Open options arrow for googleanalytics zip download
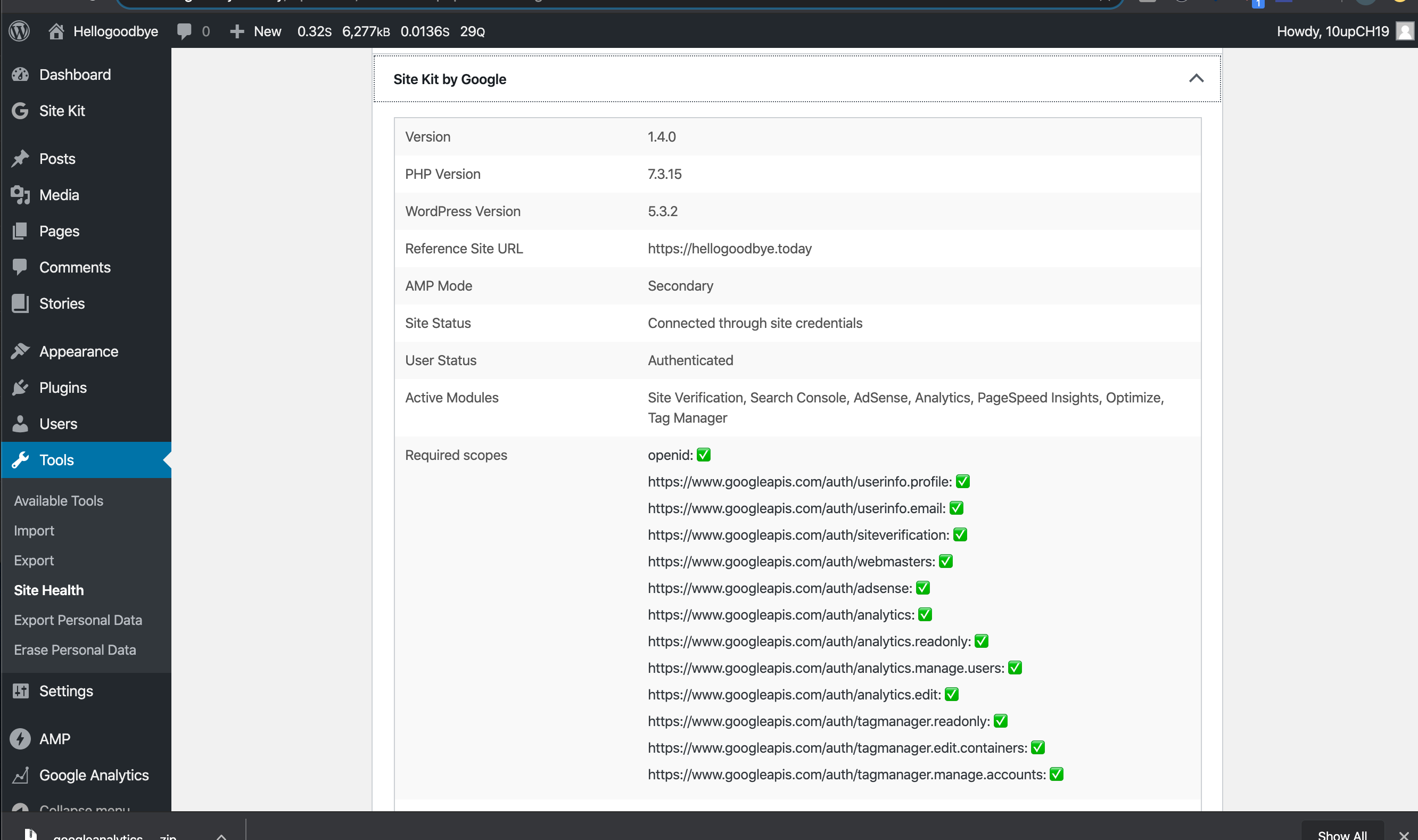Image resolution: width=1418 pixels, height=840 pixels. pyautogui.click(x=222, y=836)
